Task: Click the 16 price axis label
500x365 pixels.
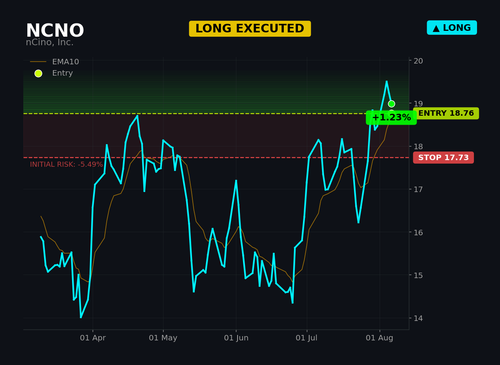Action: pos(418,232)
